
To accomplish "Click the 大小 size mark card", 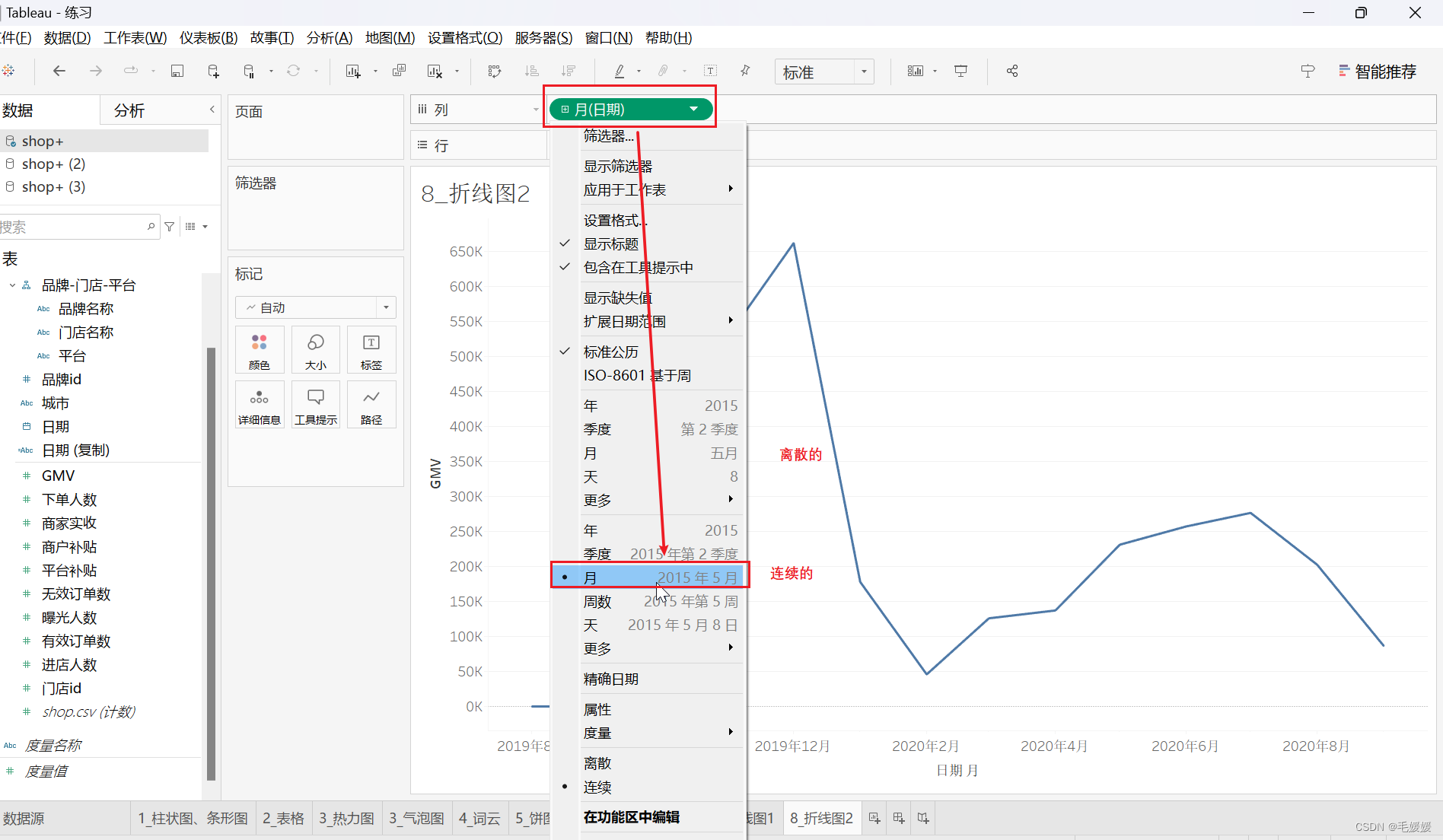I will point(316,350).
